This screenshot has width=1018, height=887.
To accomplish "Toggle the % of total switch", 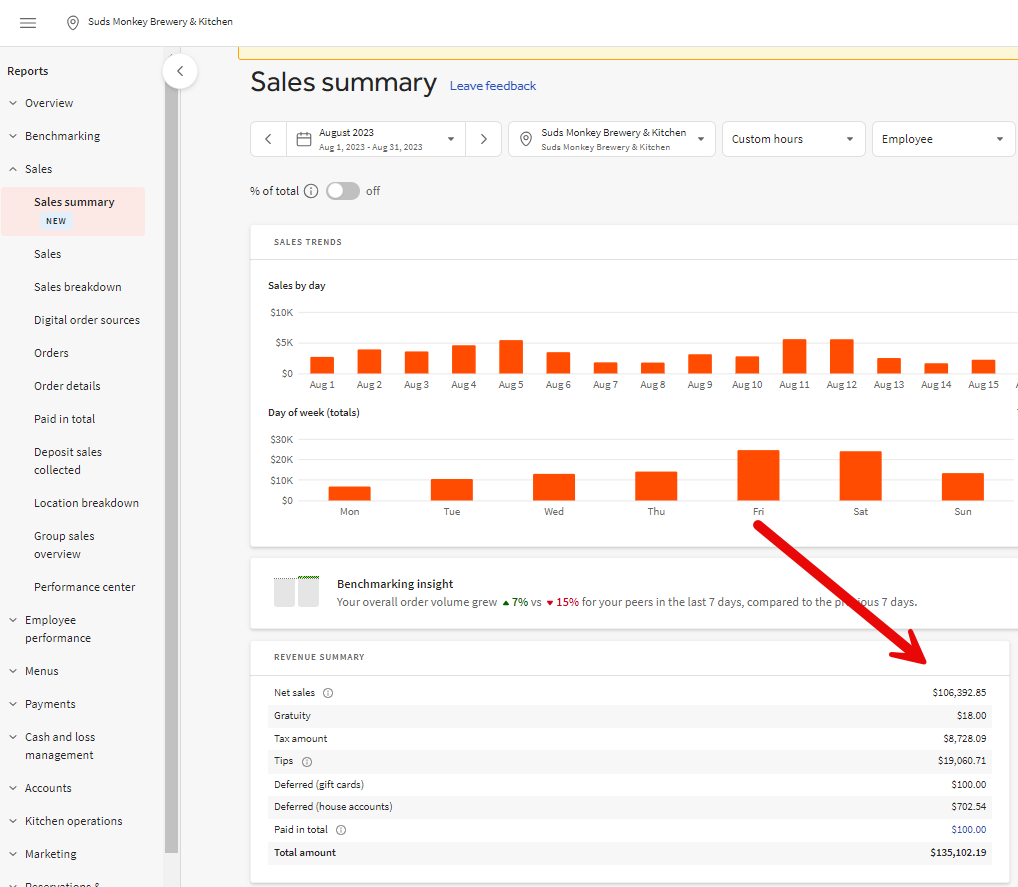I will pyautogui.click(x=343, y=191).
